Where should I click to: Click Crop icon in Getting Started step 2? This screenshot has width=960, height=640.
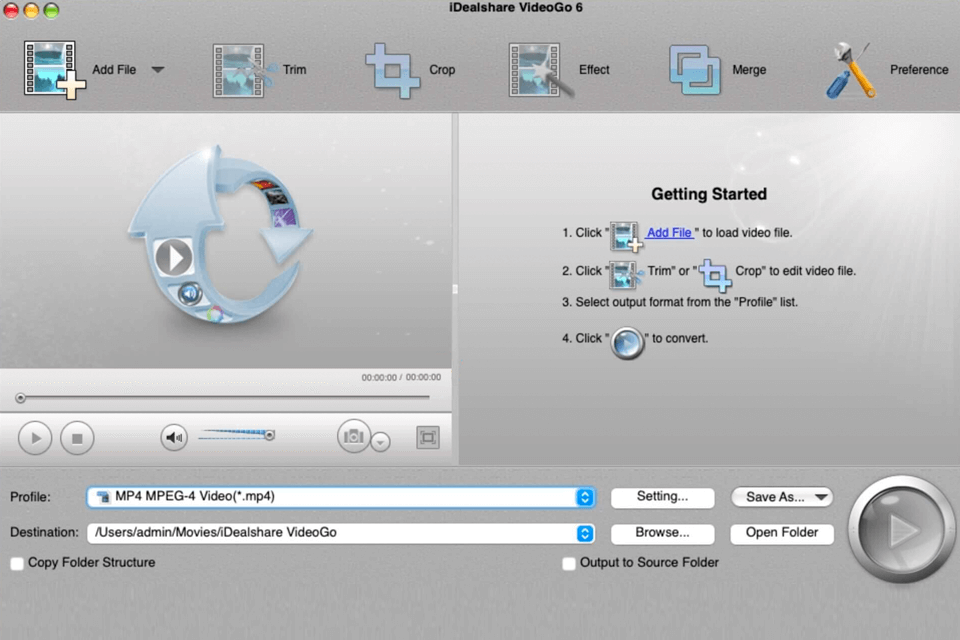point(714,275)
